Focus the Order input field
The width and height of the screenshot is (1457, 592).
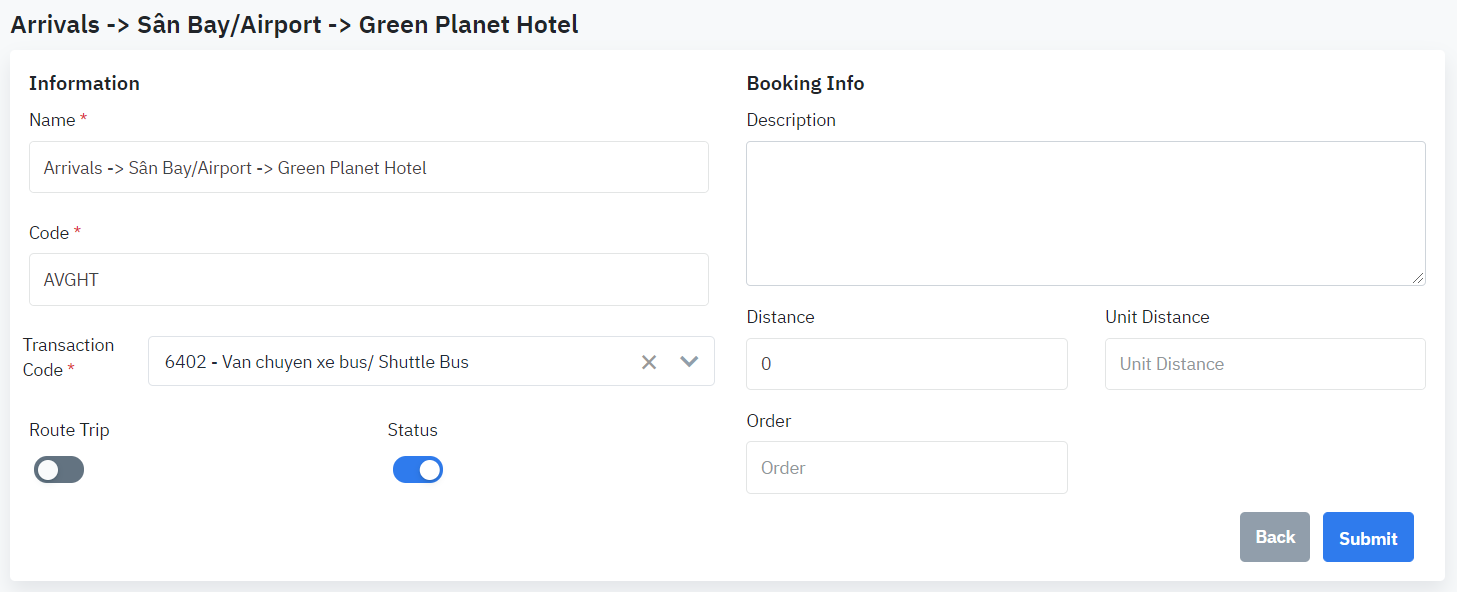(x=906, y=468)
